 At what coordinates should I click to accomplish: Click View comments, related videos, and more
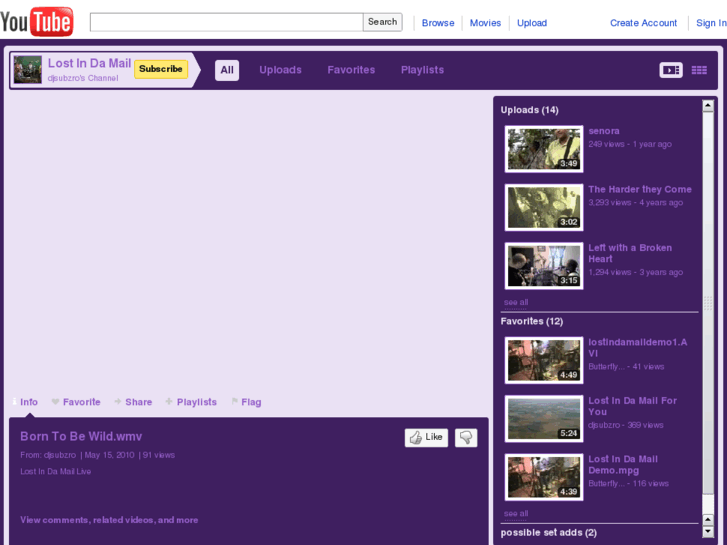(x=109, y=520)
